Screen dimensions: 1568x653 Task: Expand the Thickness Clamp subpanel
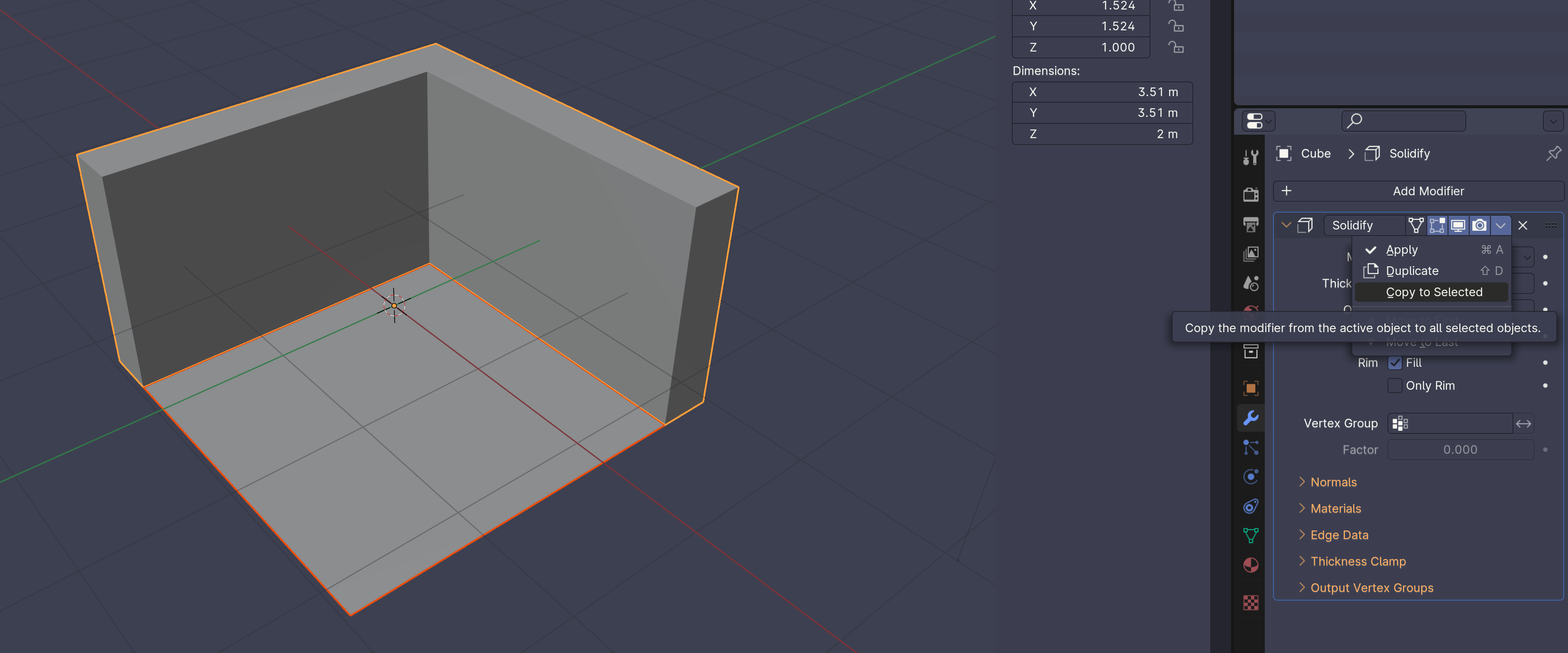tap(1357, 561)
